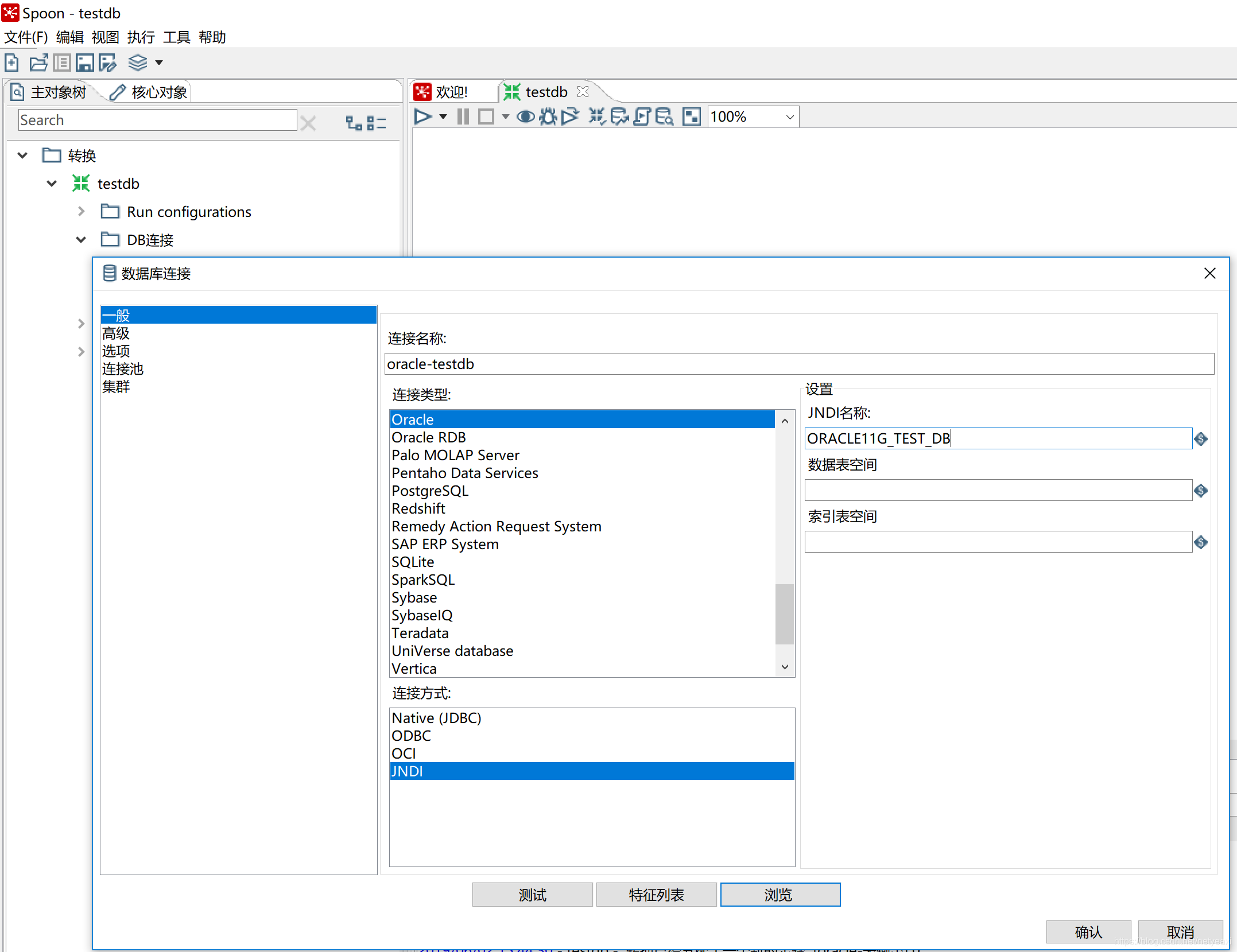Viewport: 1237px width, 952px height.
Task: Open the 视图 menu
Action: 106,37
